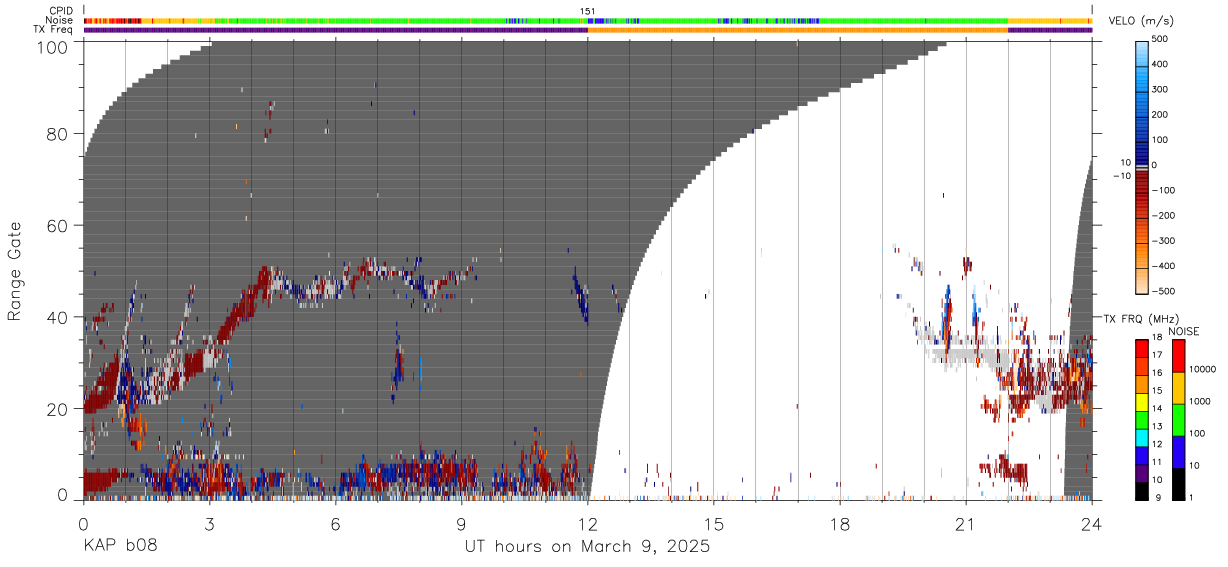Click the TX frequency color bar
Viewport: 1228px width, 567px height.
(1142, 418)
